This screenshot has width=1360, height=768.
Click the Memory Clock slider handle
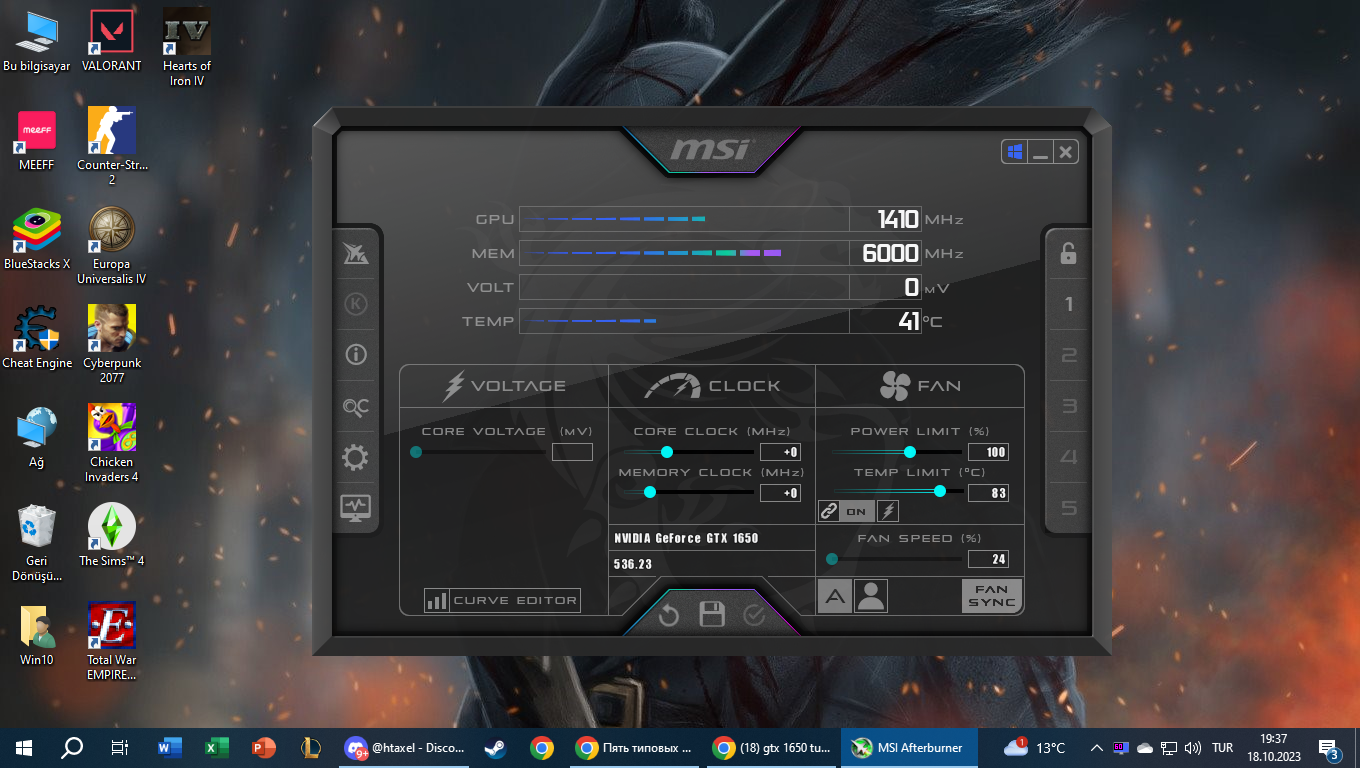pyautogui.click(x=650, y=492)
